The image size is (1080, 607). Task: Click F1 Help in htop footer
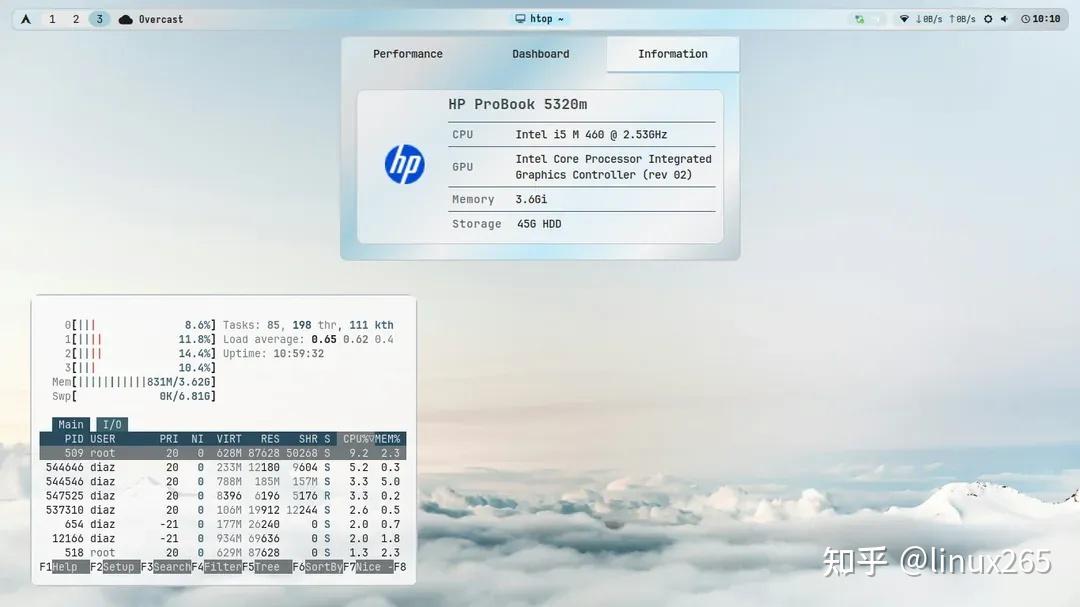(x=64, y=567)
